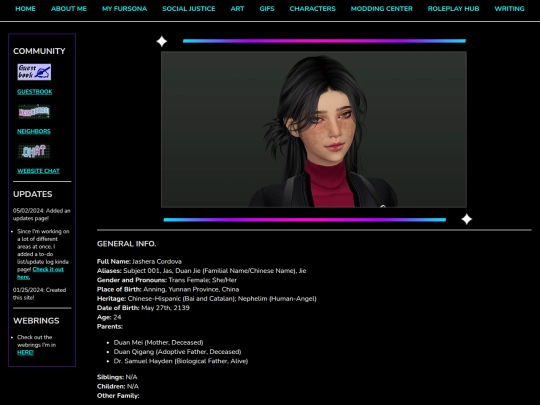Click the Aliases line with 'Subject 001'
The width and height of the screenshot is (540, 405).
tap(201, 271)
